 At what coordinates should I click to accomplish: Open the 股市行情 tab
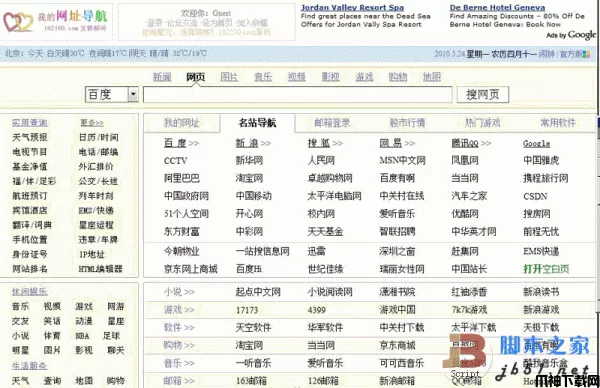tap(407, 123)
